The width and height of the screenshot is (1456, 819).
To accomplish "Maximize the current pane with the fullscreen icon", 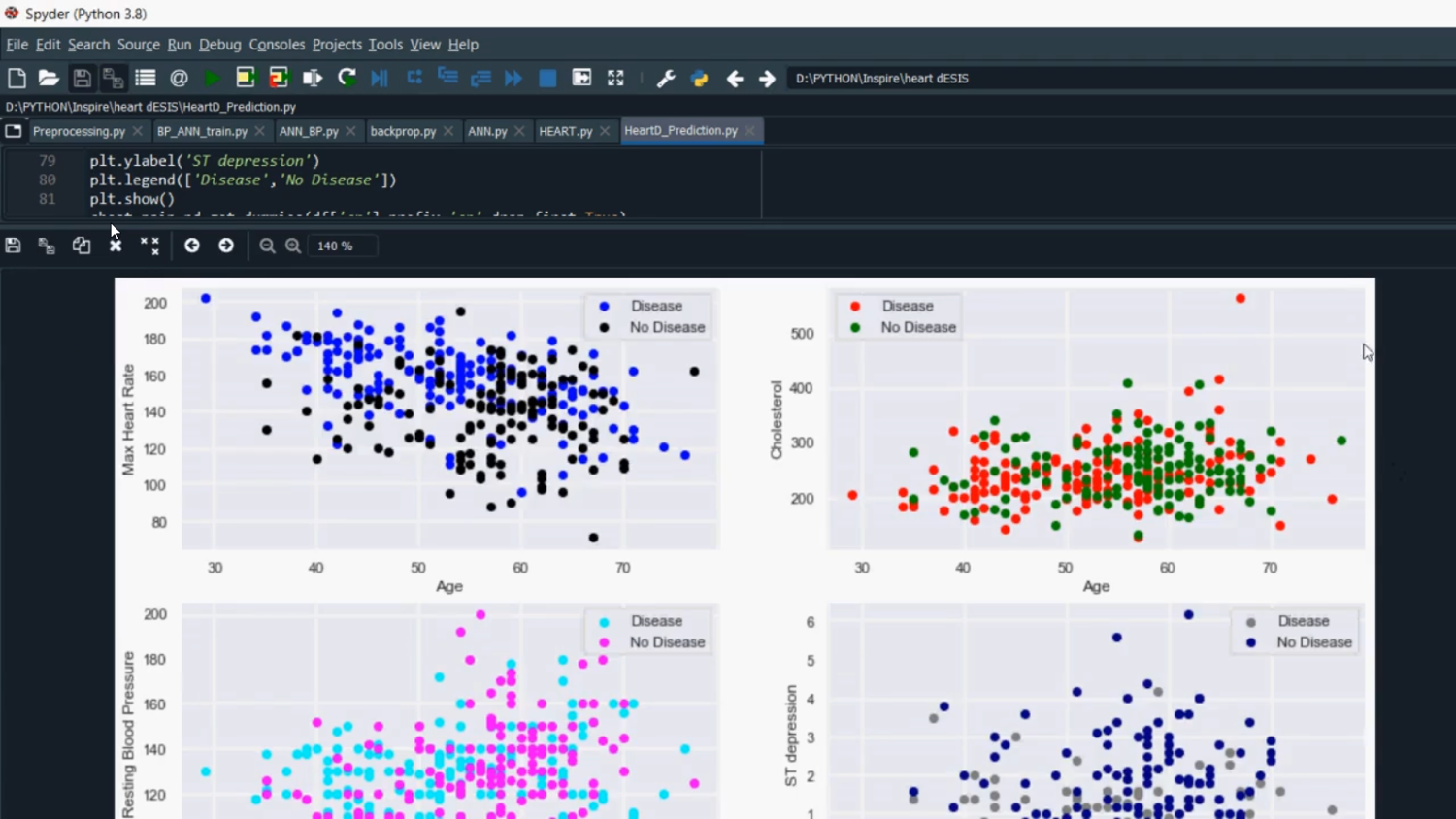I will (x=615, y=78).
